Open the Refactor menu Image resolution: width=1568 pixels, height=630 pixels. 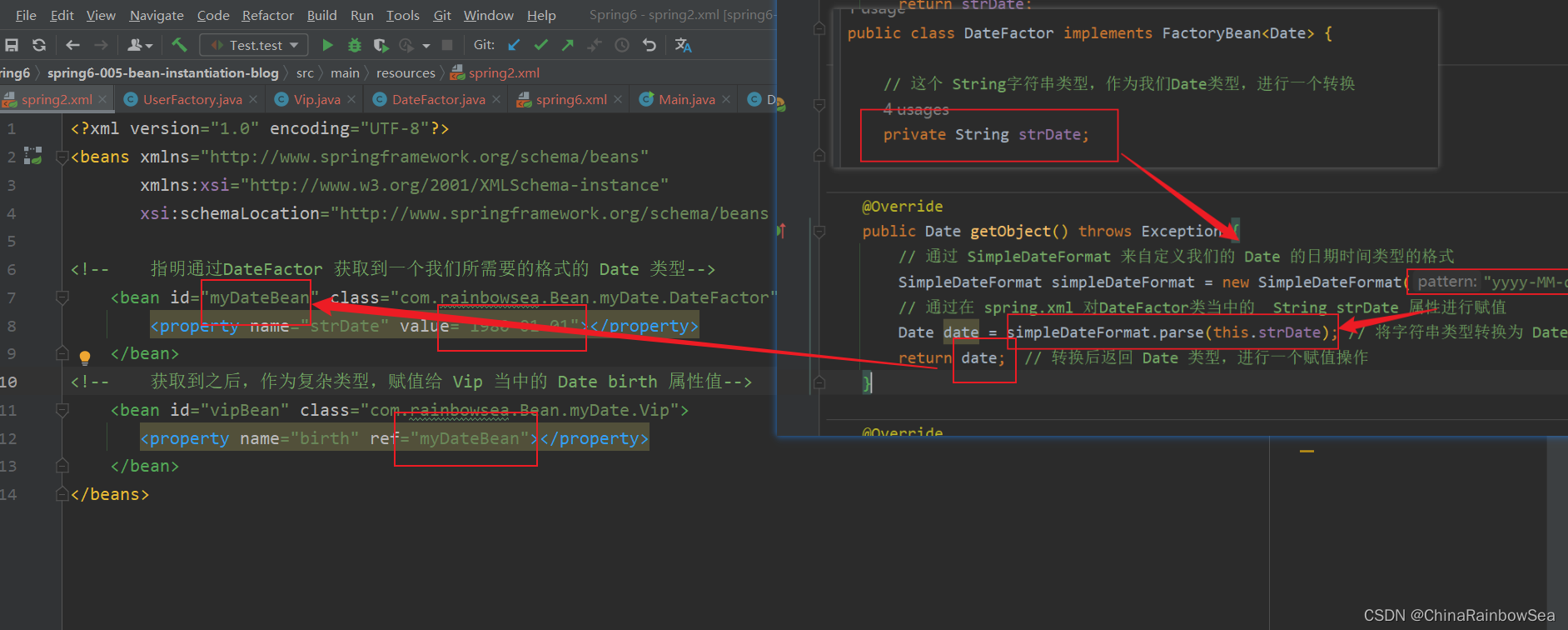click(267, 15)
